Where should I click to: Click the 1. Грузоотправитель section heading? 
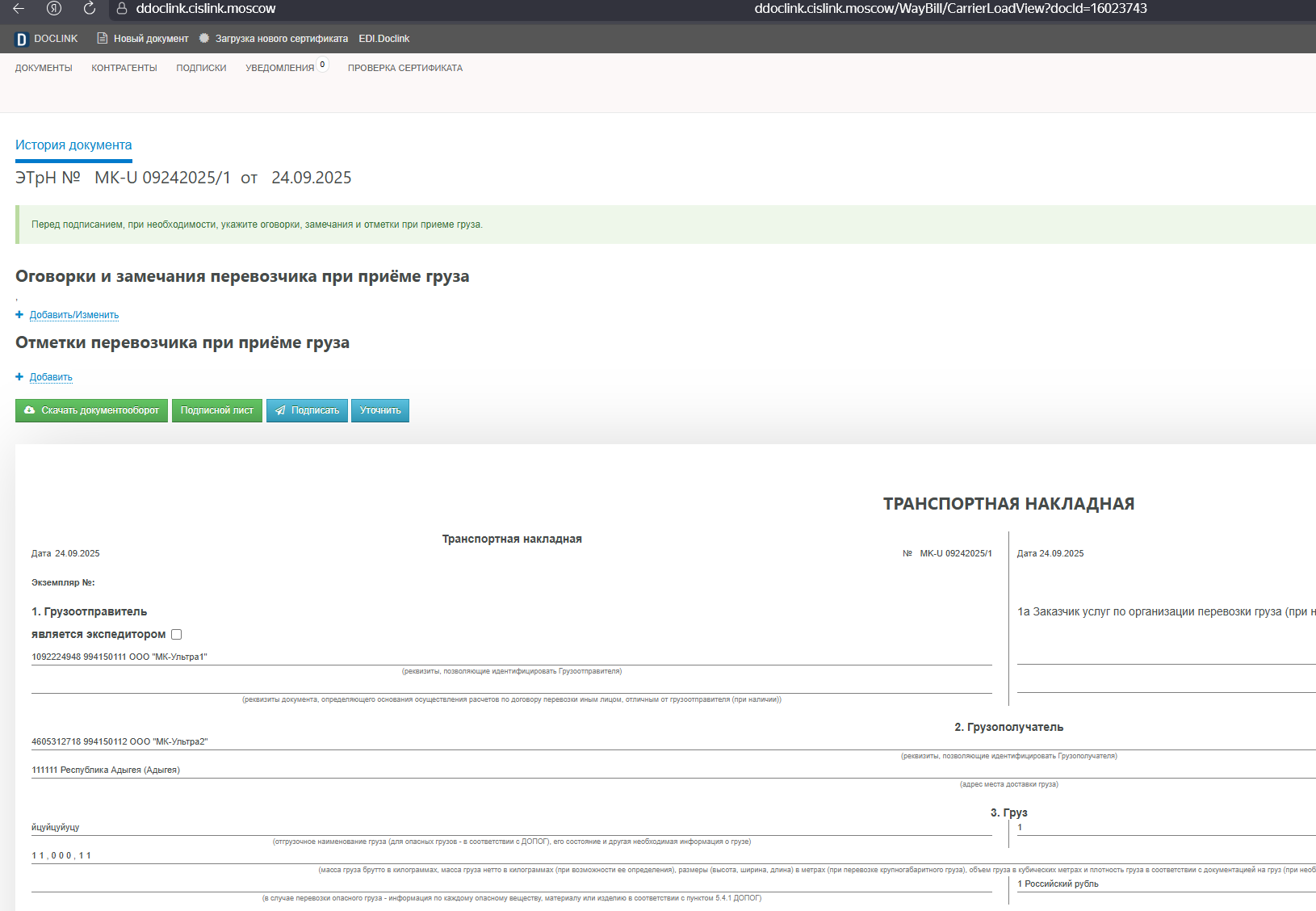point(90,611)
